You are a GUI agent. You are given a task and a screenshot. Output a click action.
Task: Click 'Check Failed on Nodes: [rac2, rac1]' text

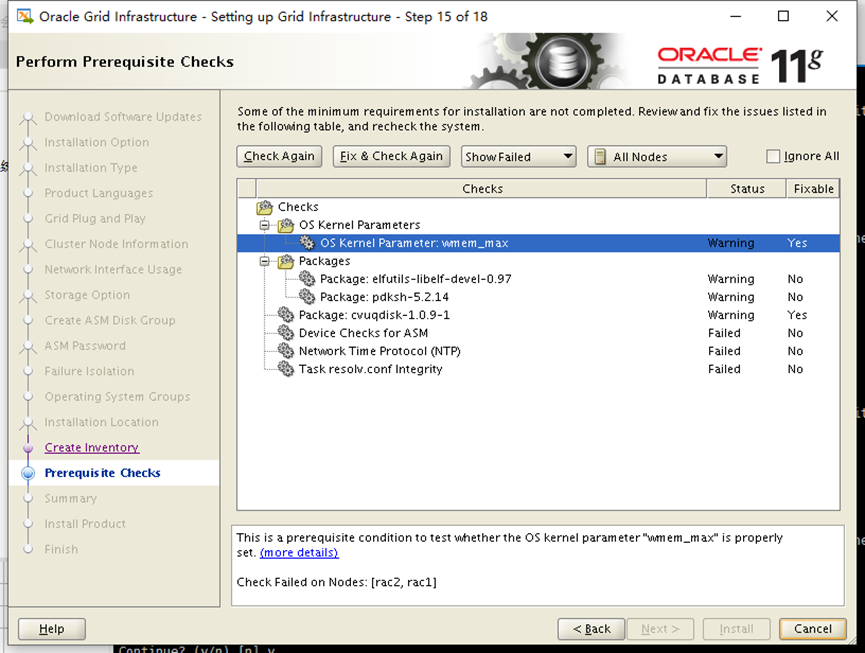337,582
